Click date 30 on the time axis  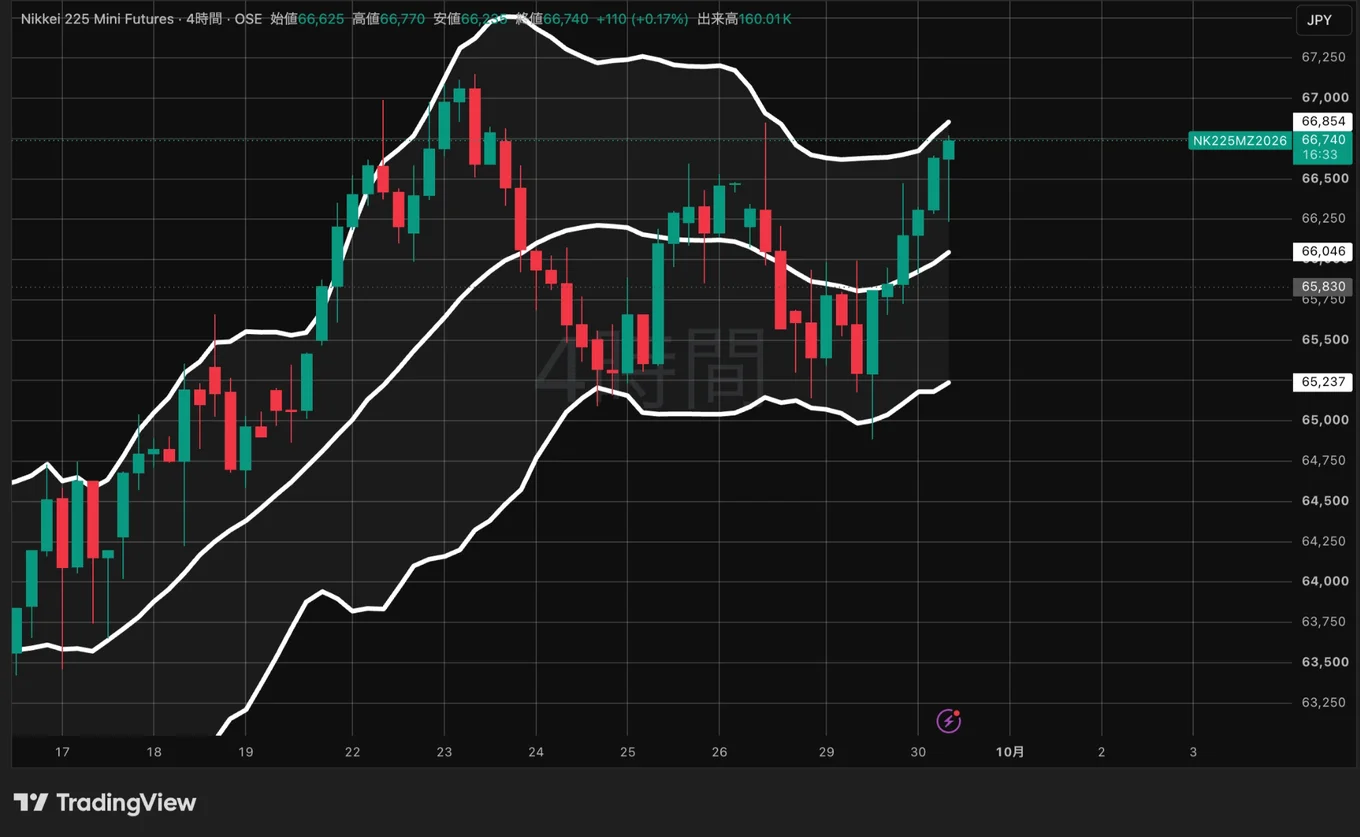click(x=918, y=751)
